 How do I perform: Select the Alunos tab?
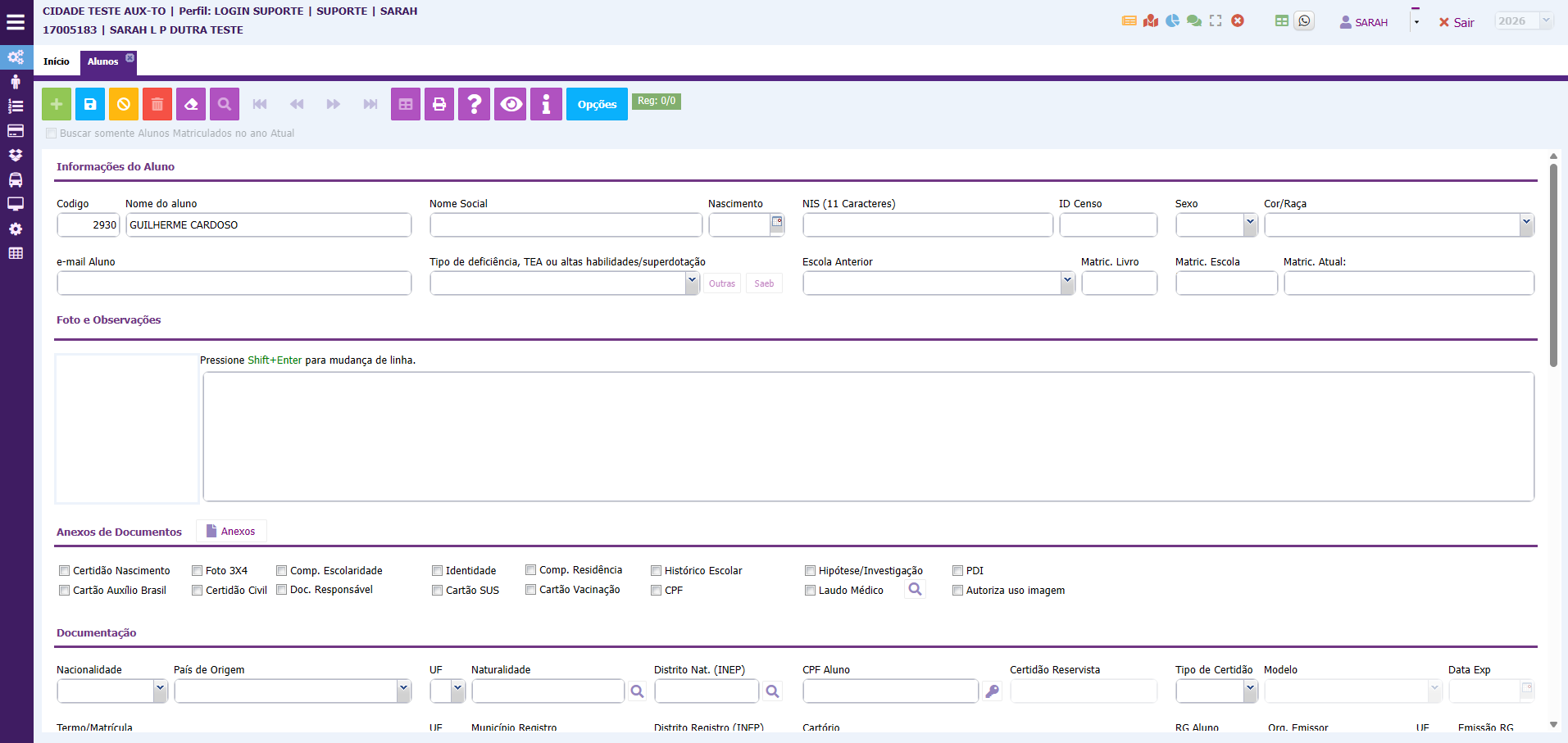(x=103, y=61)
